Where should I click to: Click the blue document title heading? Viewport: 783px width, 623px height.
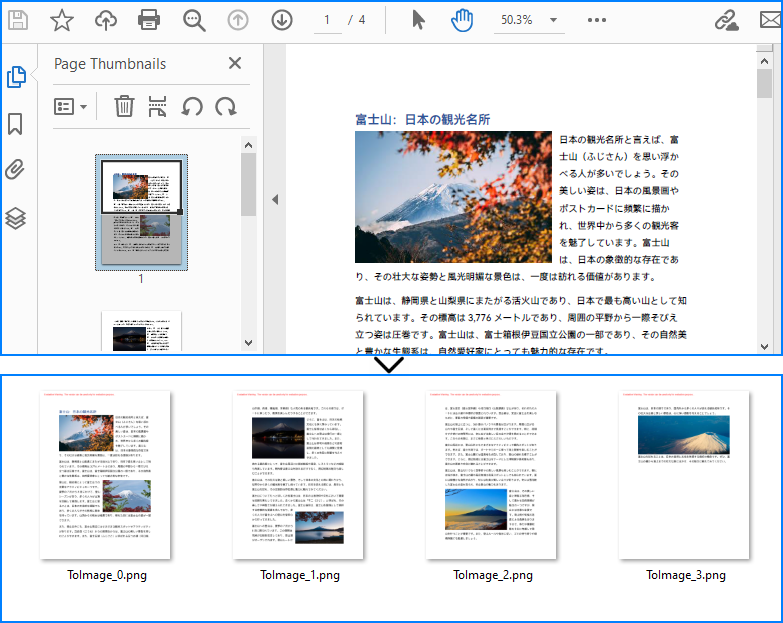pos(422,119)
